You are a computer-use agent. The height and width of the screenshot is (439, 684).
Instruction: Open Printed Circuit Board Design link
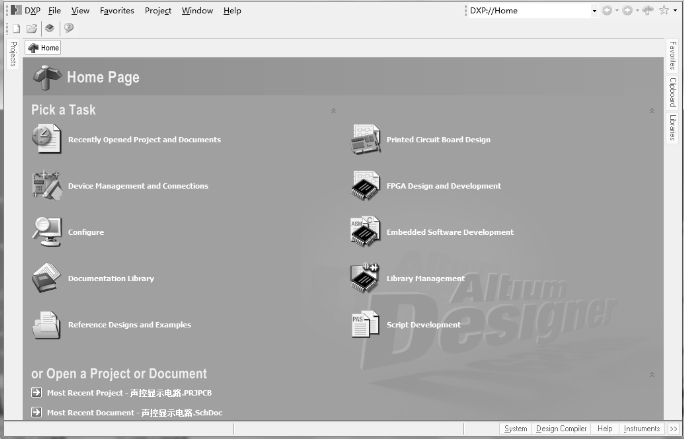coord(438,140)
